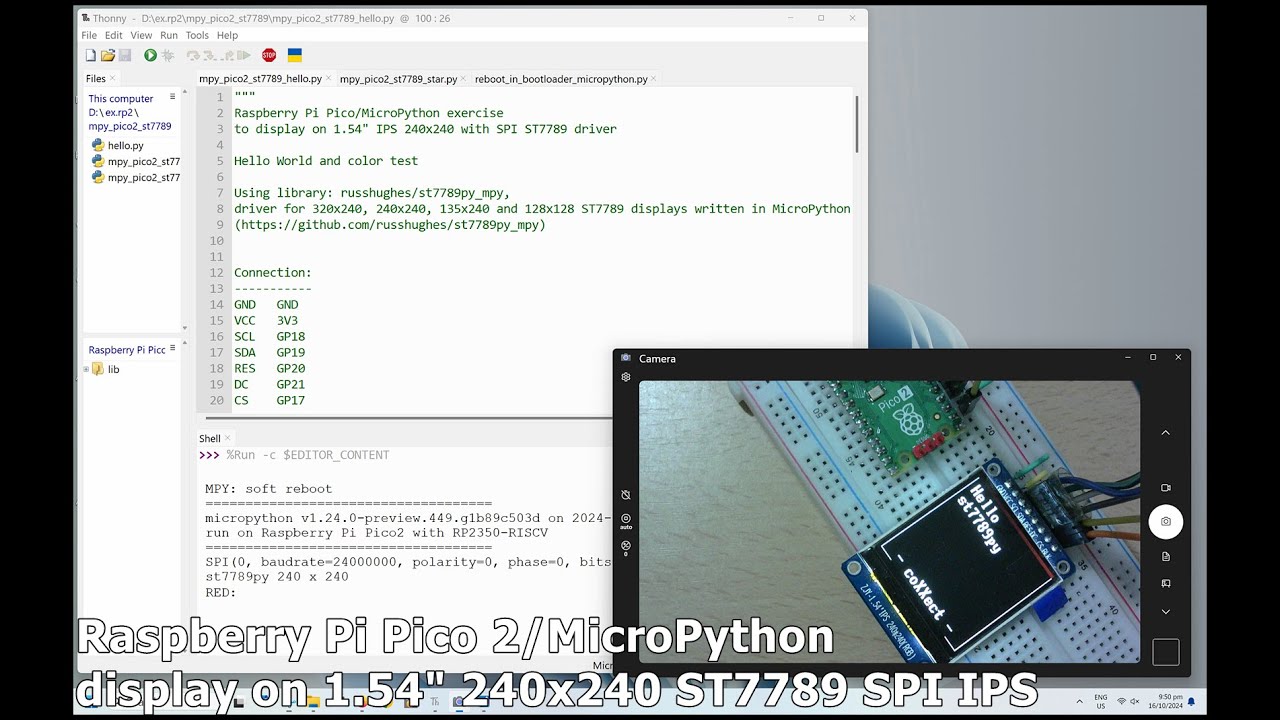Click the Open file folder icon
Screen dimensions: 1280x720
[x=108, y=56]
